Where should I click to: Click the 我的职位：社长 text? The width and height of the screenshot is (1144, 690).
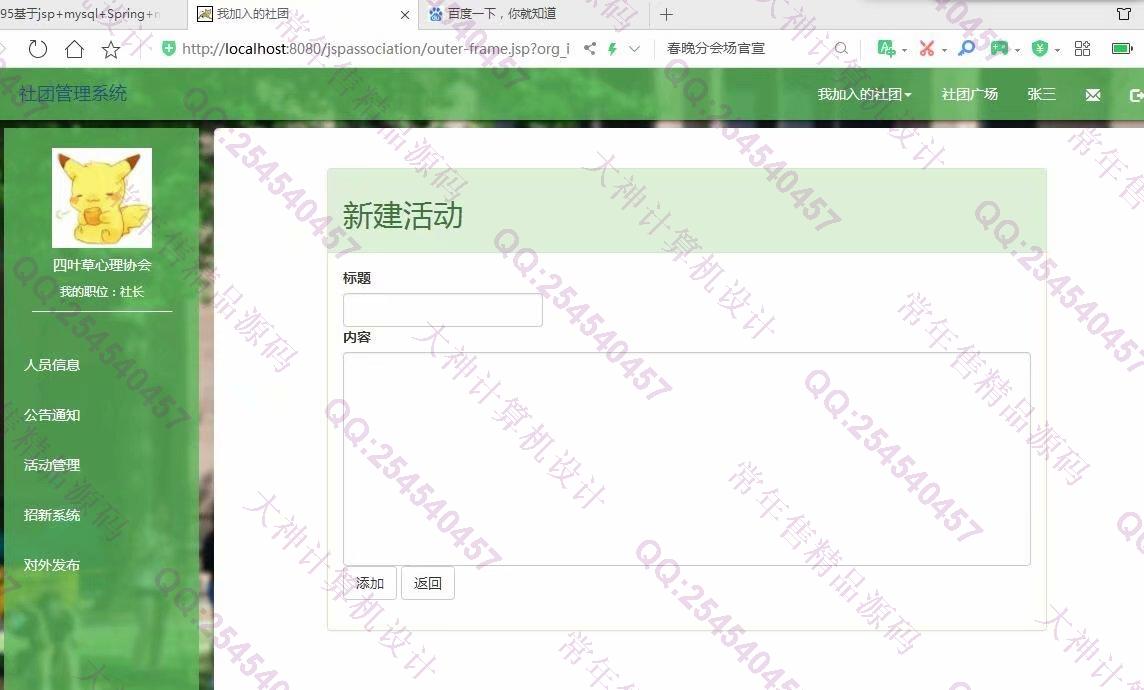pyautogui.click(x=102, y=292)
